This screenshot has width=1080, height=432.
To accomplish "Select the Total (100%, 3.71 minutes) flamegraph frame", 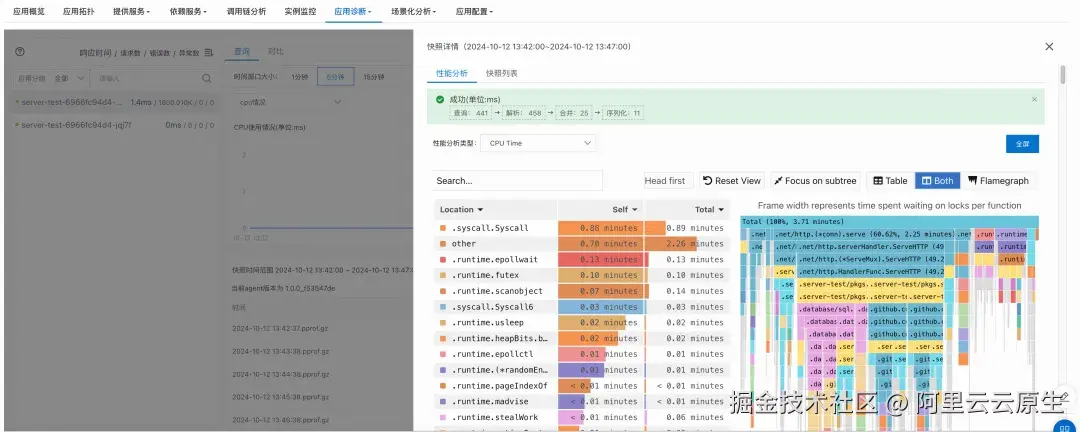I will [x=889, y=221].
